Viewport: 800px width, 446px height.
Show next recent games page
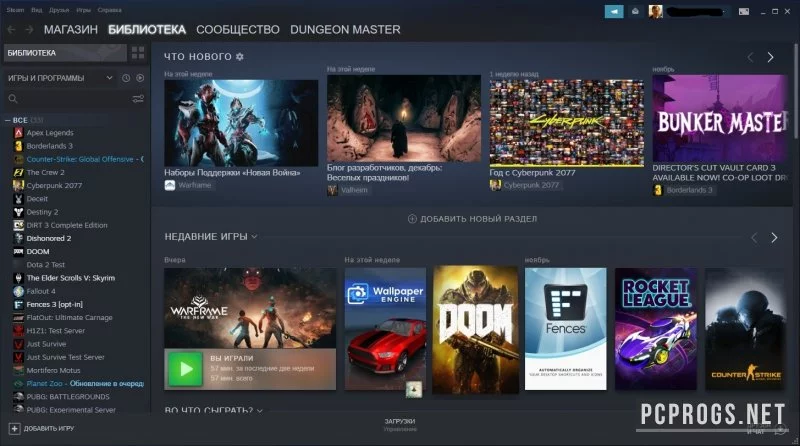pyautogui.click(x=774, y=237)
